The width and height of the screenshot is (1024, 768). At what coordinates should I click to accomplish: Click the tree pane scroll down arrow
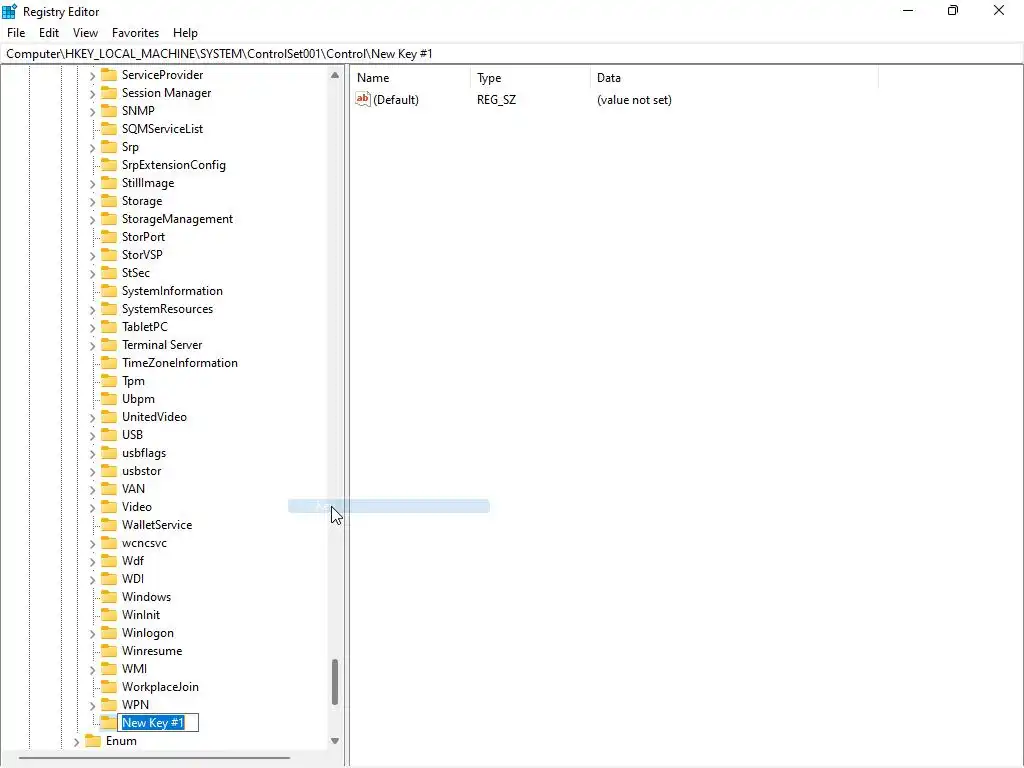point(335,741)
